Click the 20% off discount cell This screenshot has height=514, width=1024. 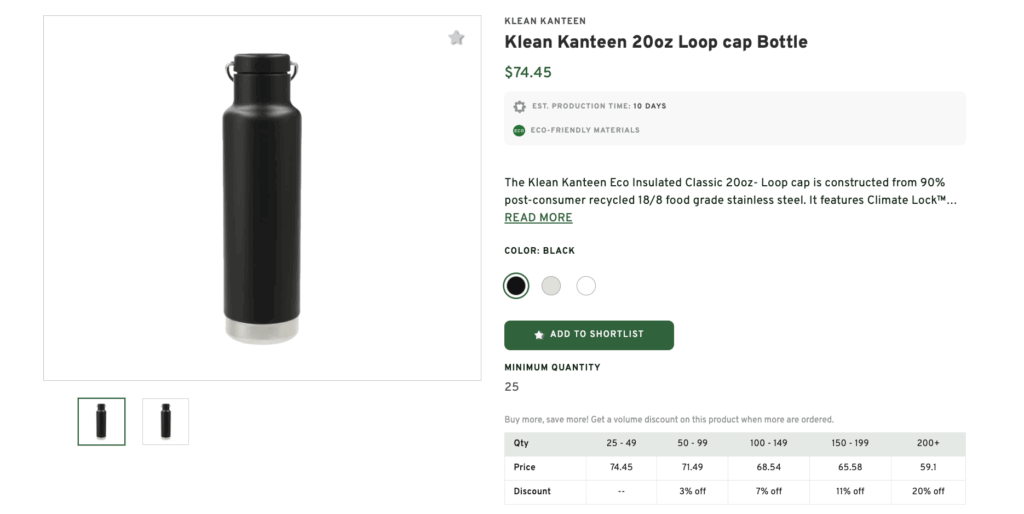928,491
